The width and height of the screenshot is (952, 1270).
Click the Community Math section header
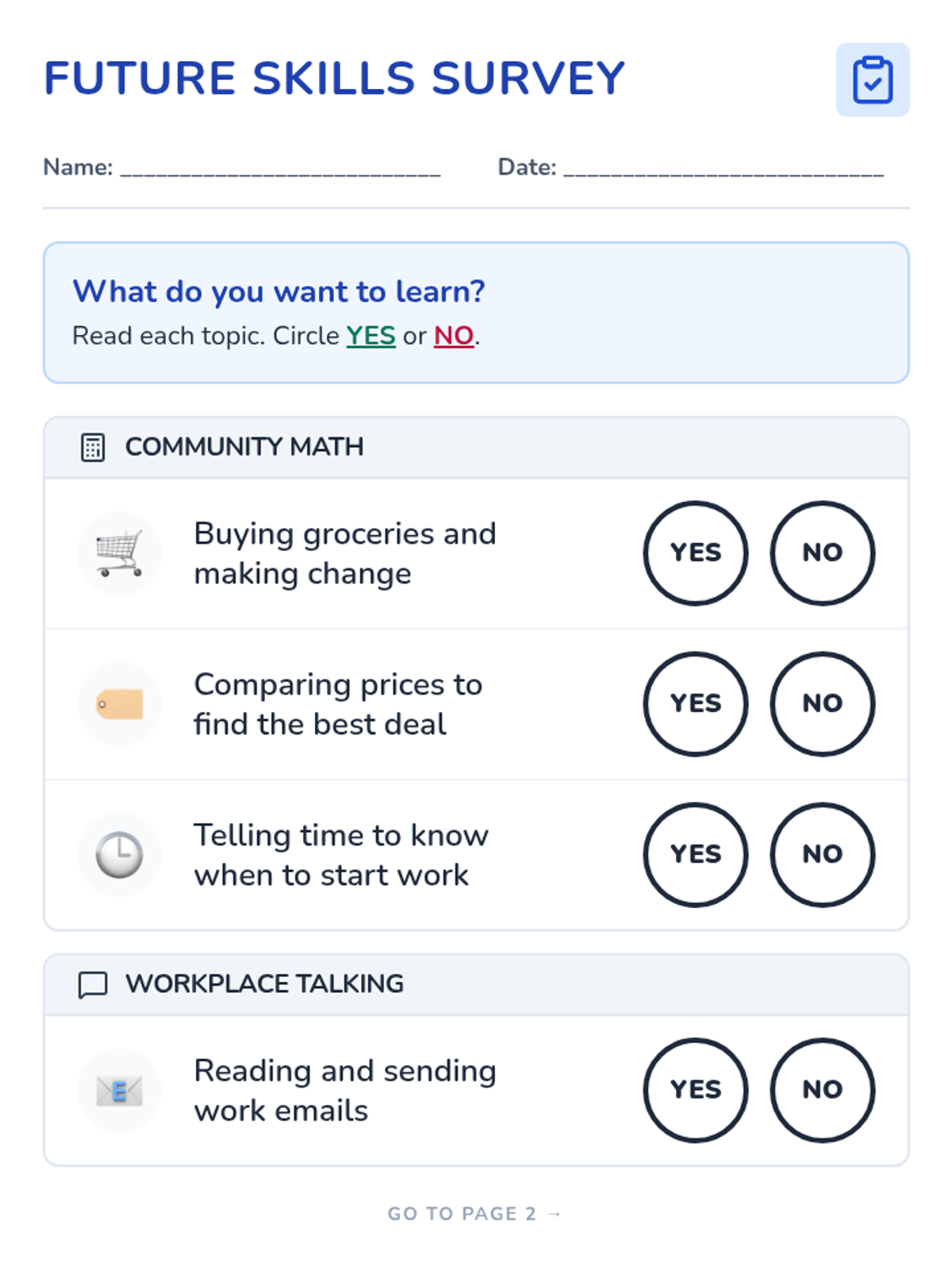[x=244, y=447]
